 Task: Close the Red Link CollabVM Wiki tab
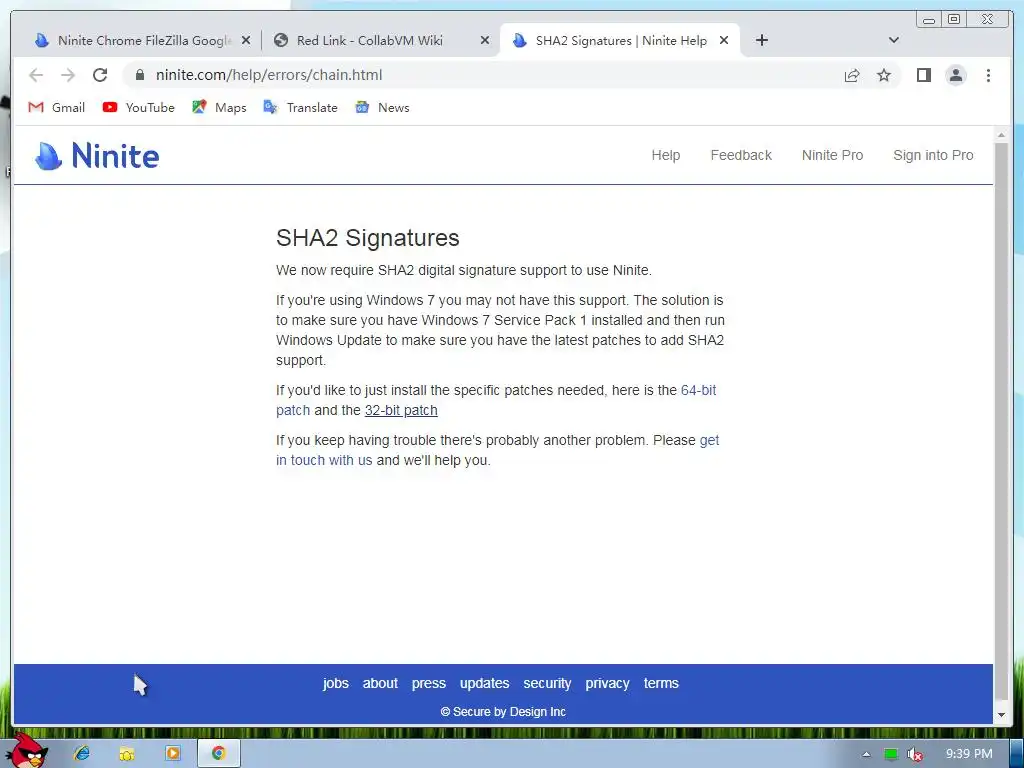pyautogui.click(x=485, y=40)
